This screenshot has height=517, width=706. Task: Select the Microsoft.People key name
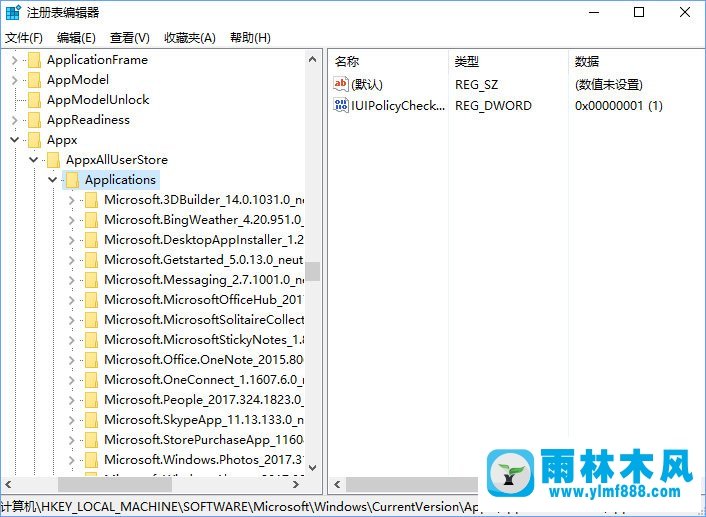pyautogui.click(x=204, y=399)
